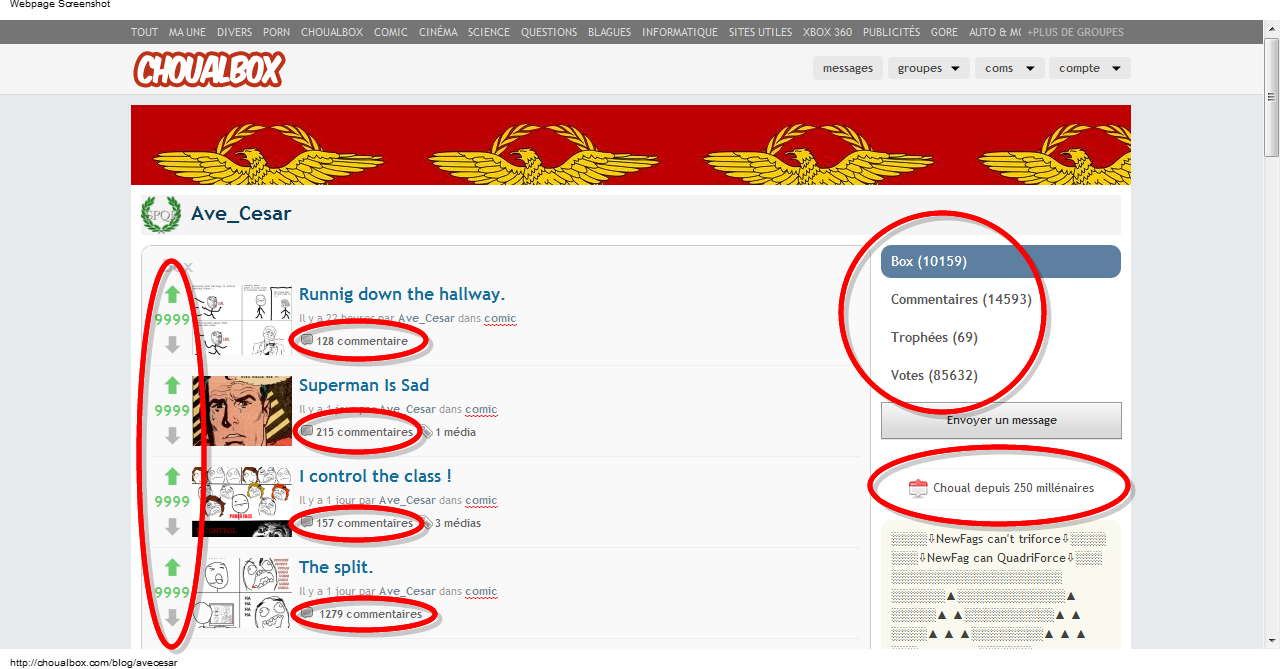The height and width of the screenshot is (669, 1280).
Task: Upvote the "Superman Is Sad" post
Action: [172, 386]
